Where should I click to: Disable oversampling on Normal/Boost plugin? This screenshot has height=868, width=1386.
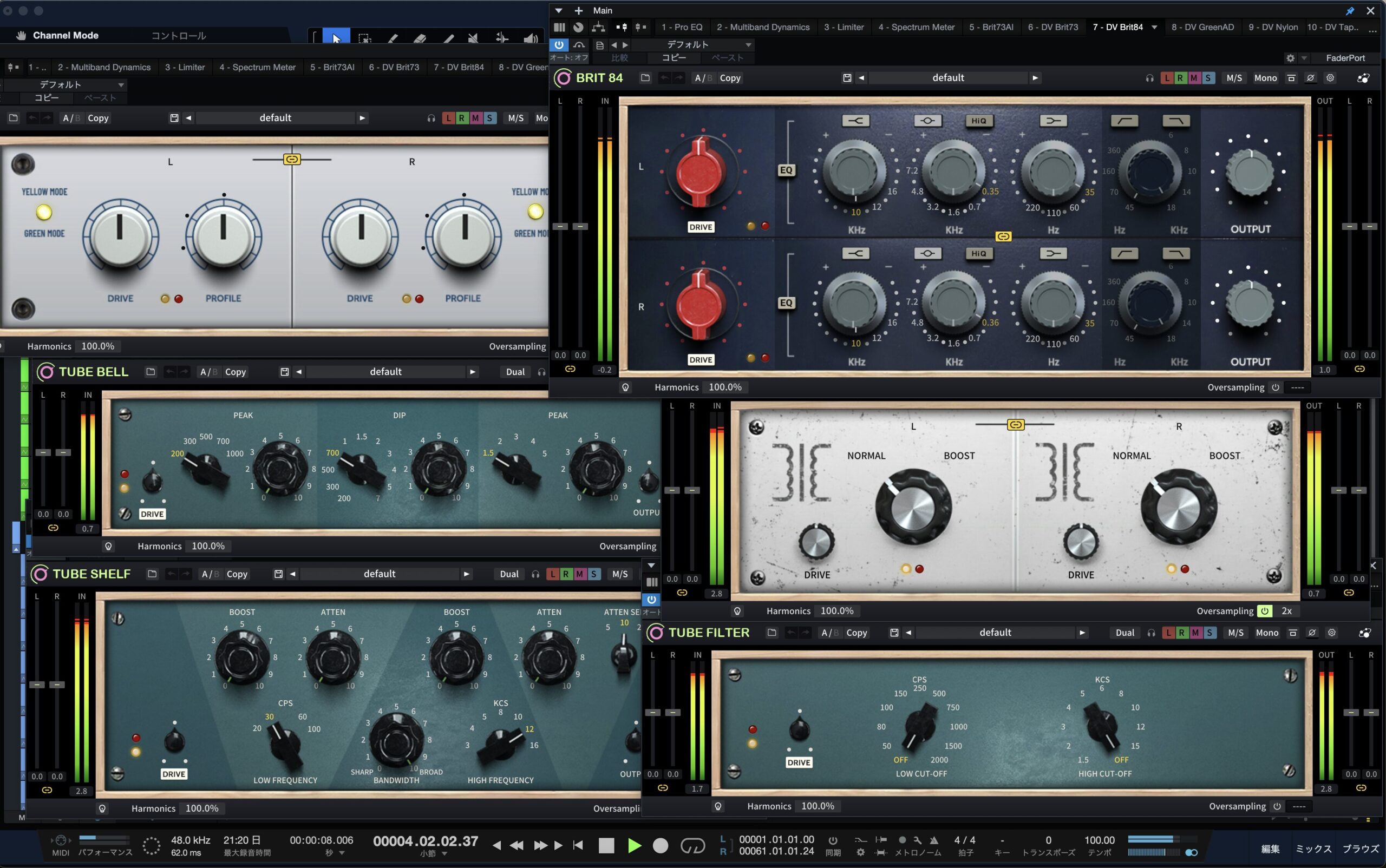pos(1264,611)
